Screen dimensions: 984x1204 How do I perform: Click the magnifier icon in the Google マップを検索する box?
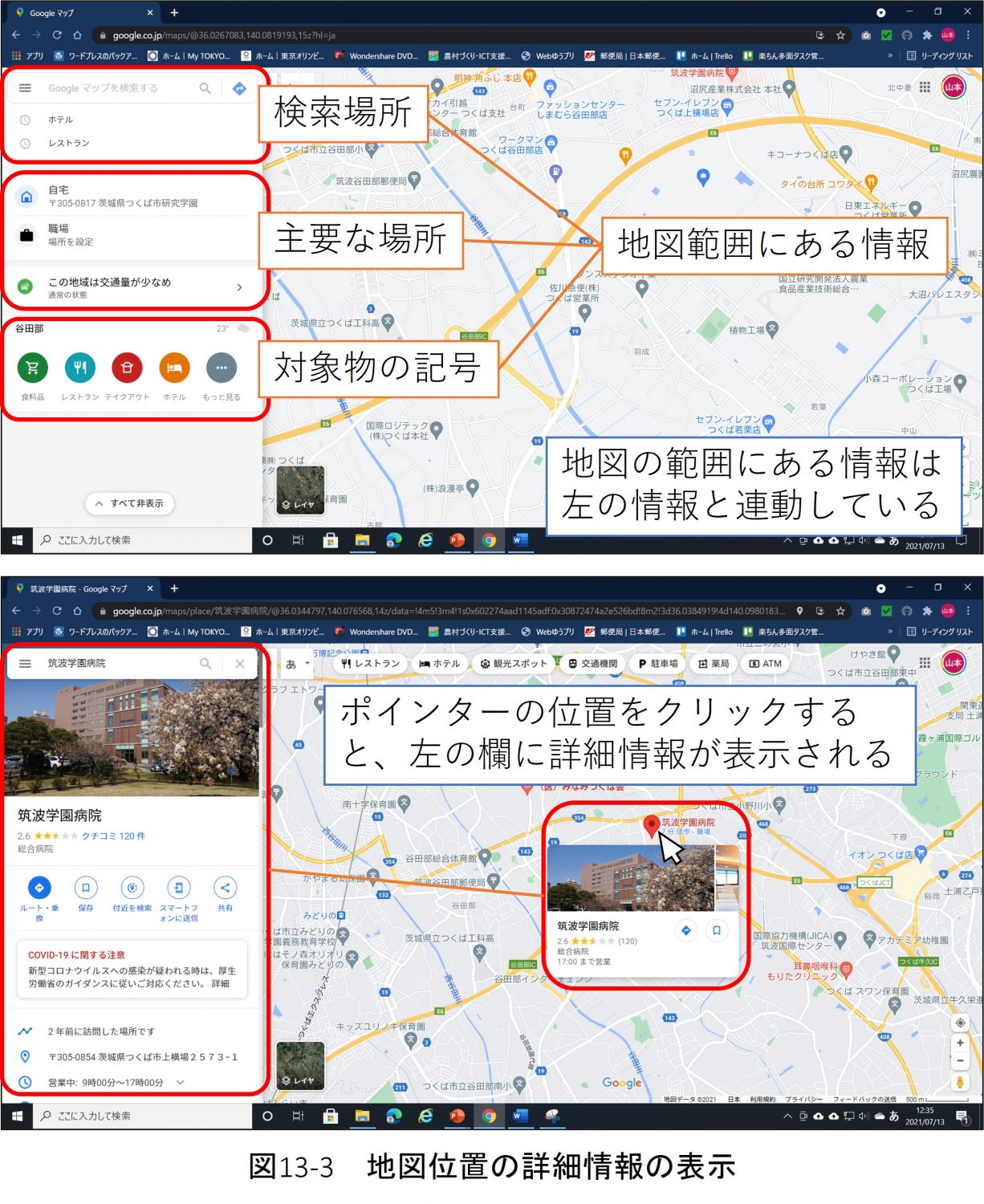tap(205, 88)
